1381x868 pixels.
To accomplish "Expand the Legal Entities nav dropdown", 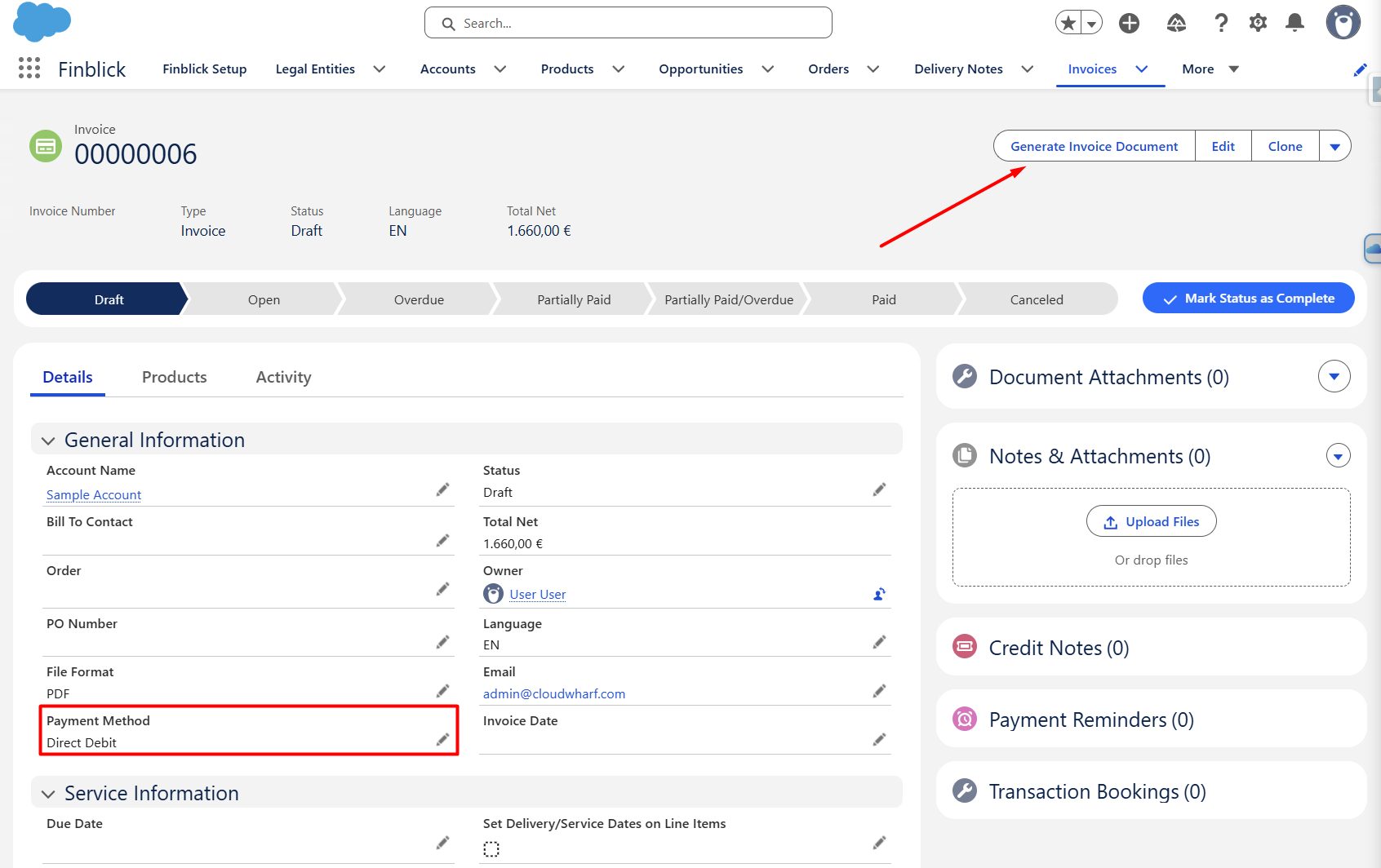I will coord(379,69).
